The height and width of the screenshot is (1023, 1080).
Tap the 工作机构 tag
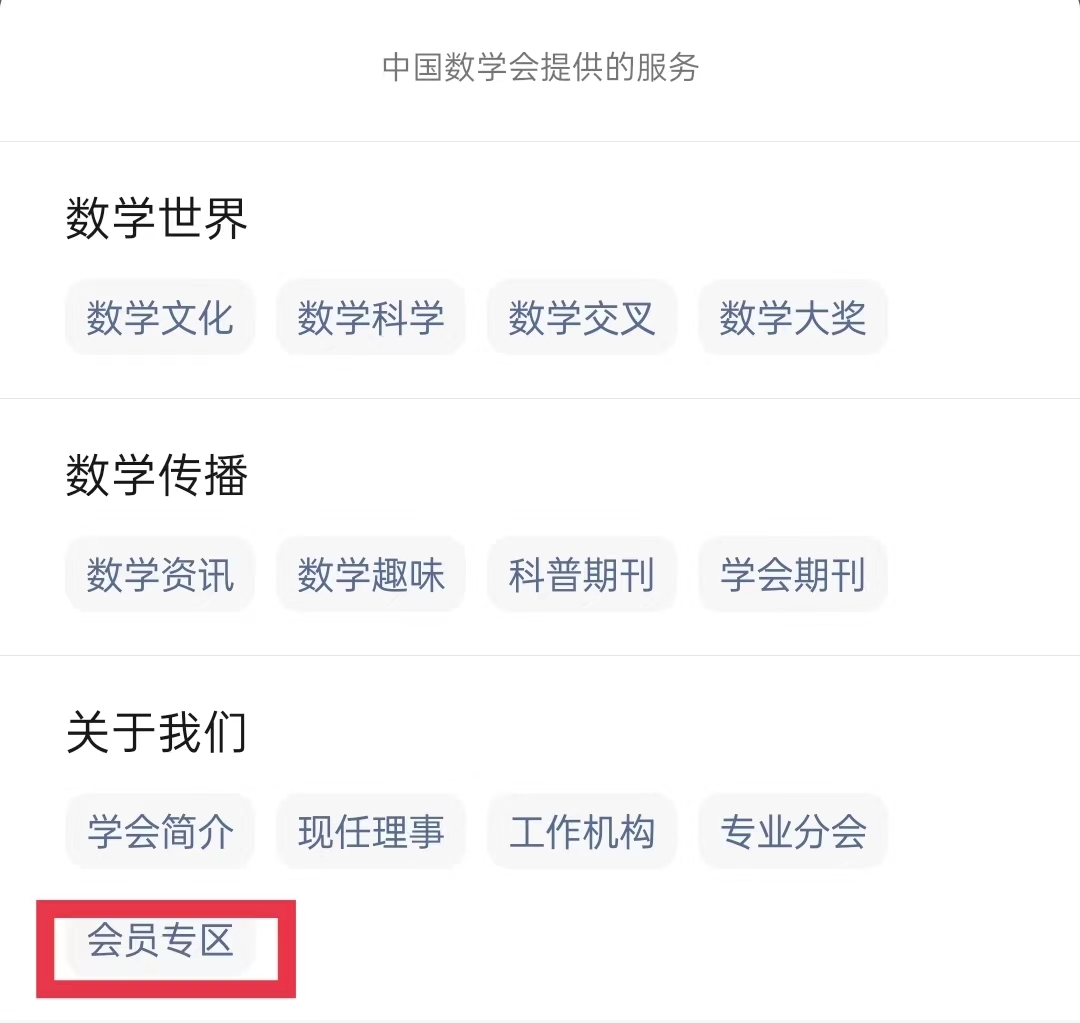(x=582, y=832)
